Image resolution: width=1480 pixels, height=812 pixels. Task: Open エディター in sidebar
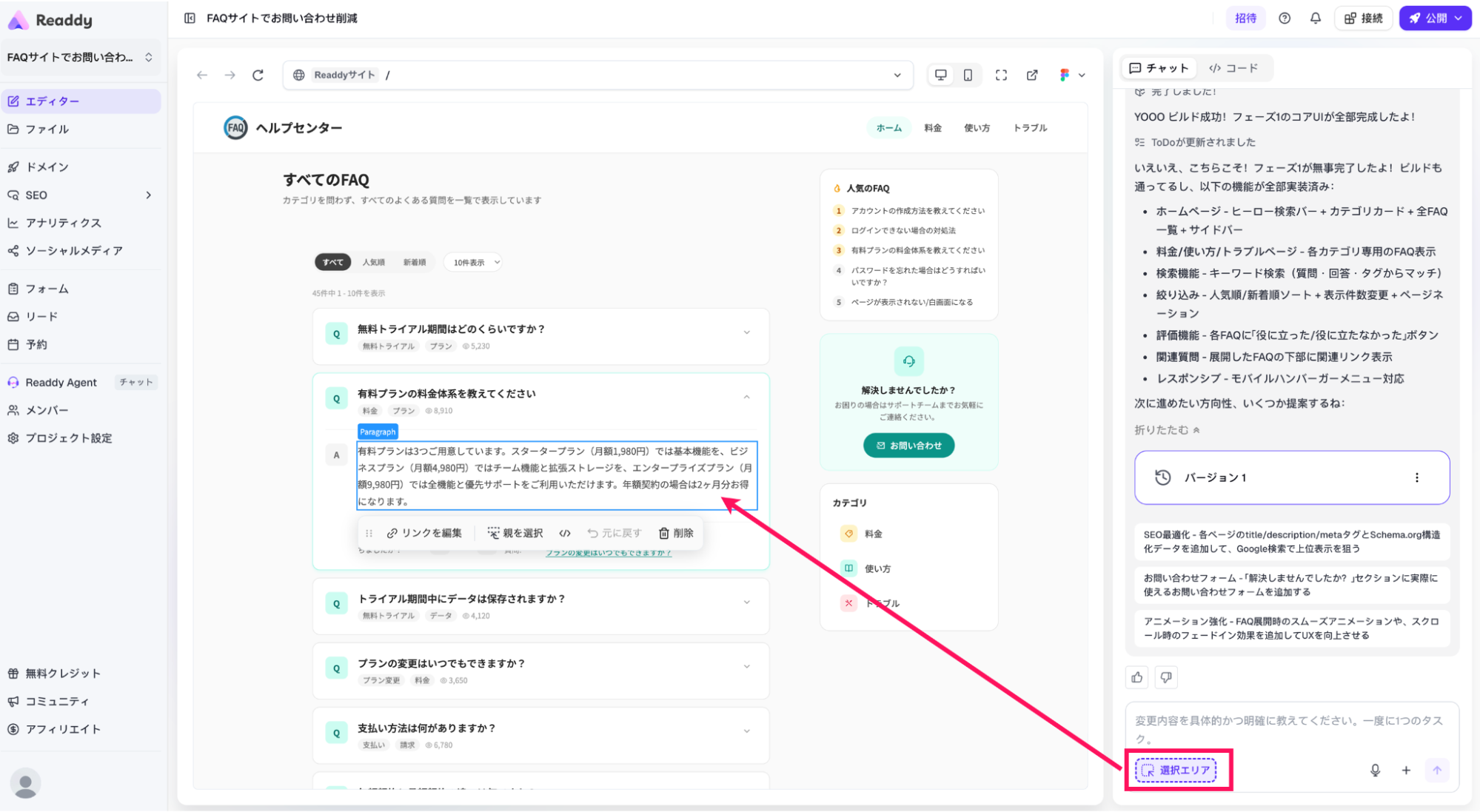click(81, 101)
